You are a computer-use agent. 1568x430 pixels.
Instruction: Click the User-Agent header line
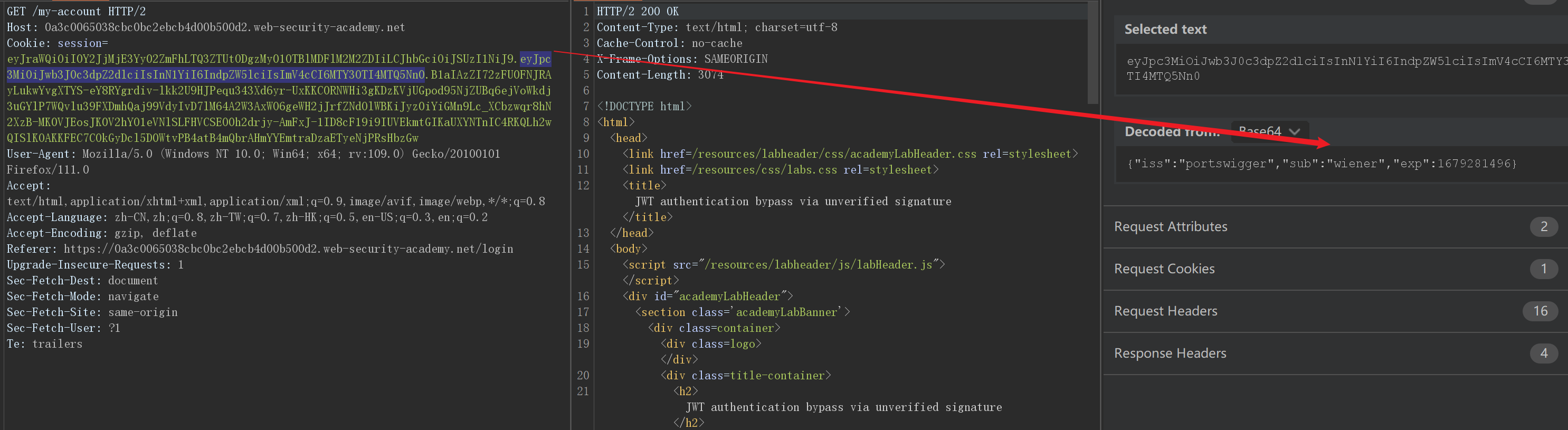(253, 154)
